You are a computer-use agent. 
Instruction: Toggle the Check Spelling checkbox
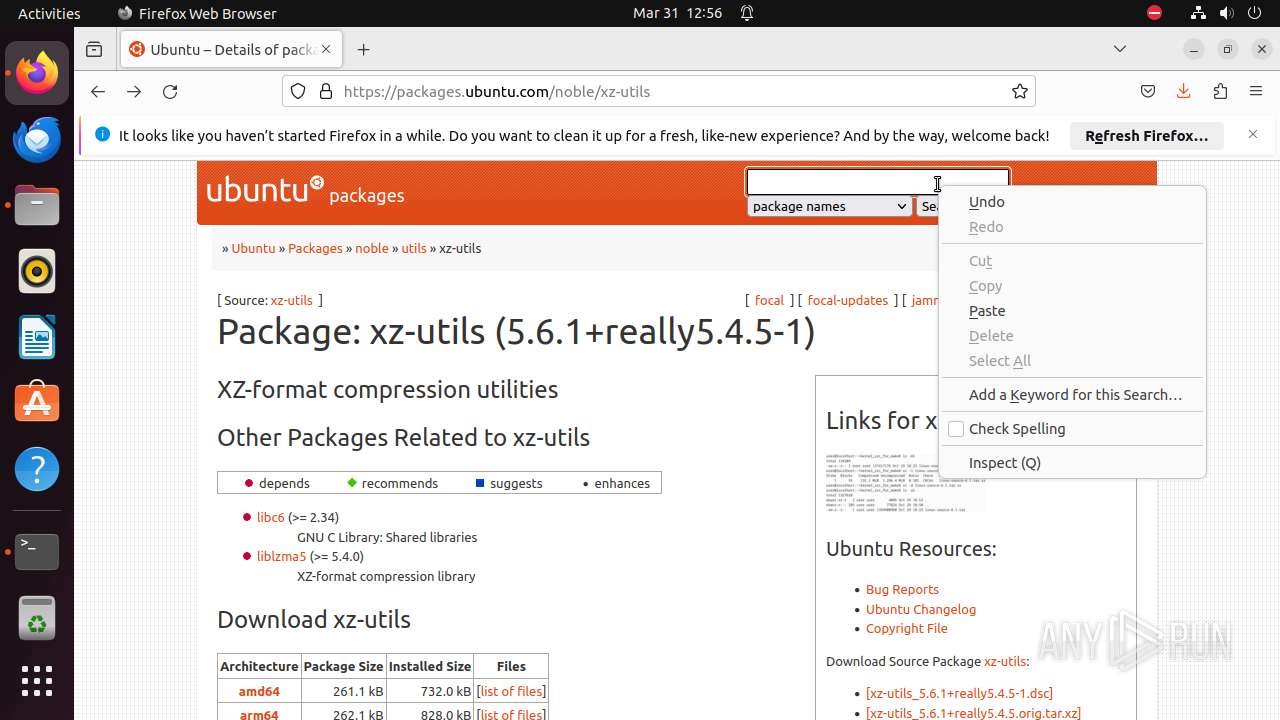(x=956, y=429)
